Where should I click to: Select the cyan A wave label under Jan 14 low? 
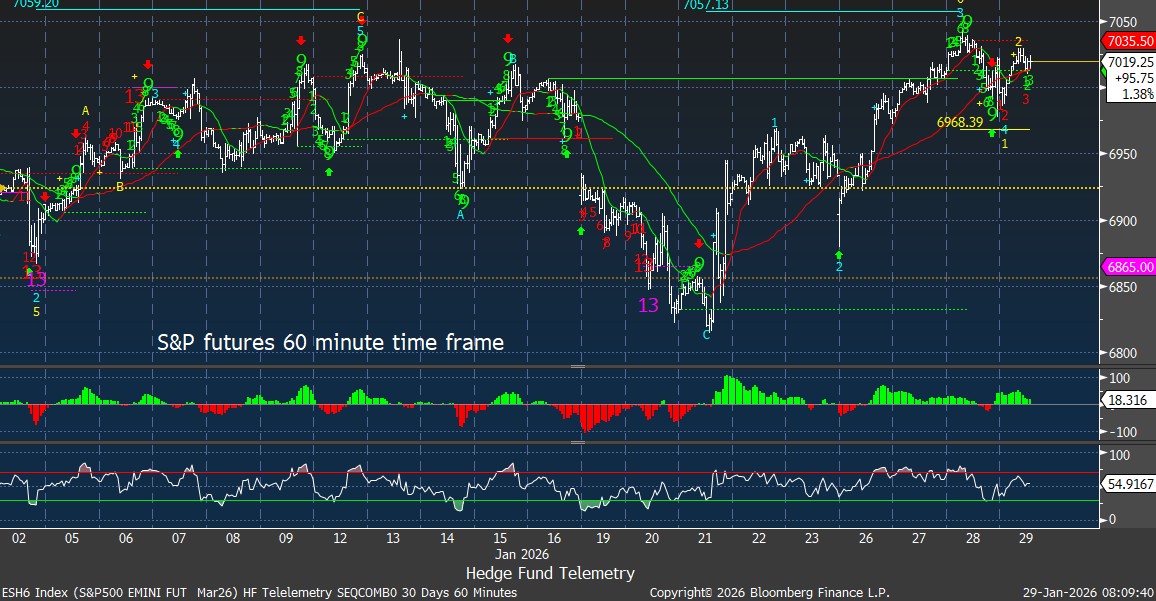point(461,215)
